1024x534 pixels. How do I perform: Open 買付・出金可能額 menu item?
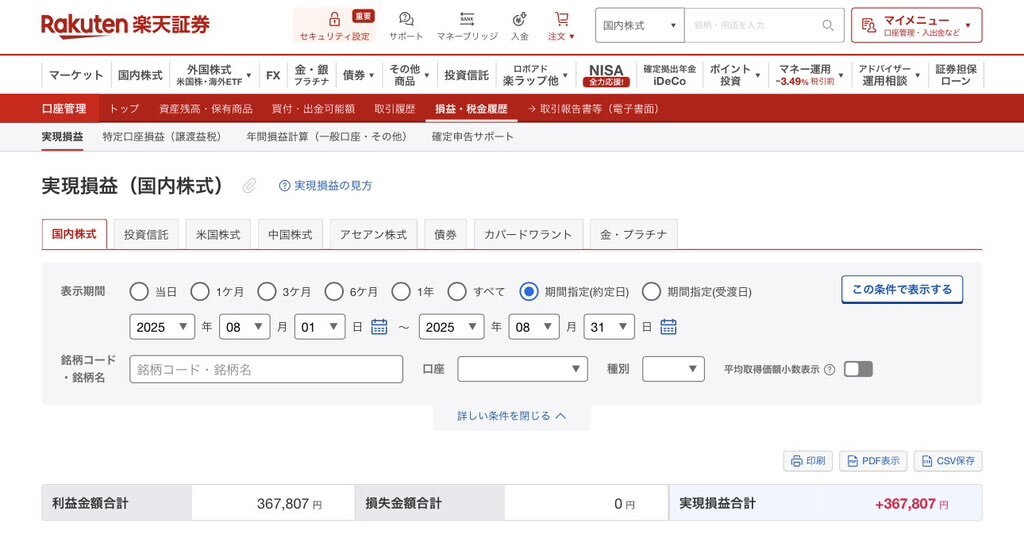tap(313, 109)
